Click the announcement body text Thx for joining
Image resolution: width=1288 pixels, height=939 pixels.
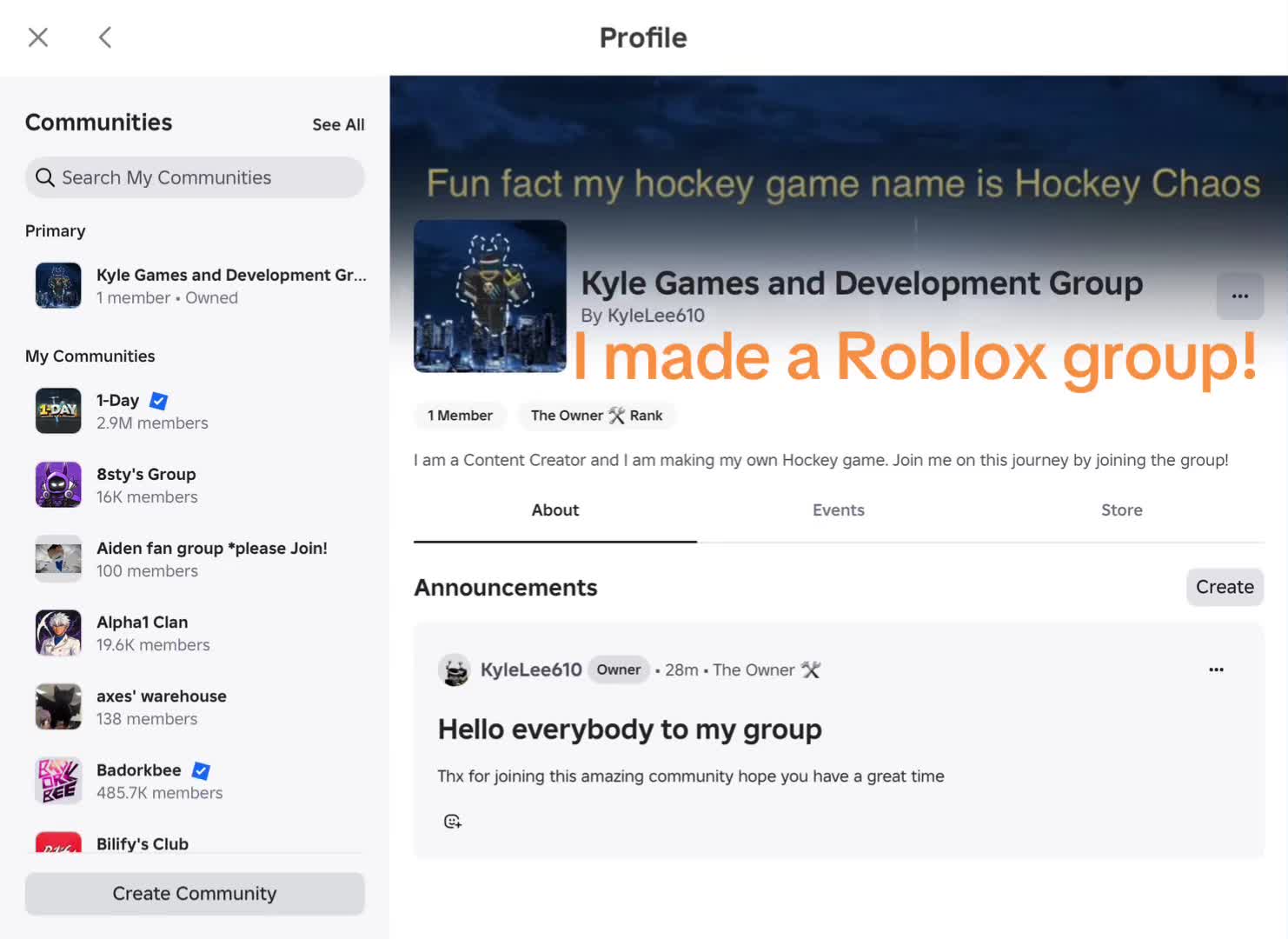[x=691, y=776]
